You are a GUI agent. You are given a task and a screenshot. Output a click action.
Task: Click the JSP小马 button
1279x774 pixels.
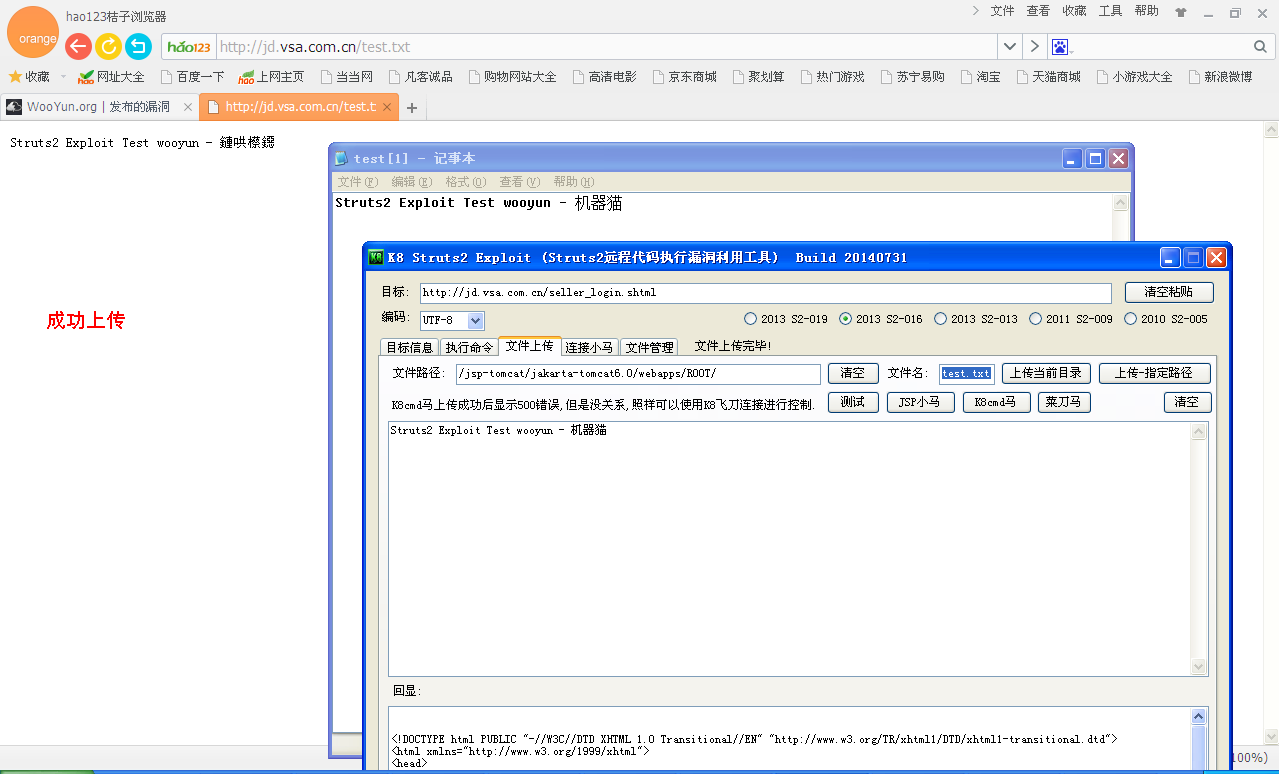tap(920, 402)
